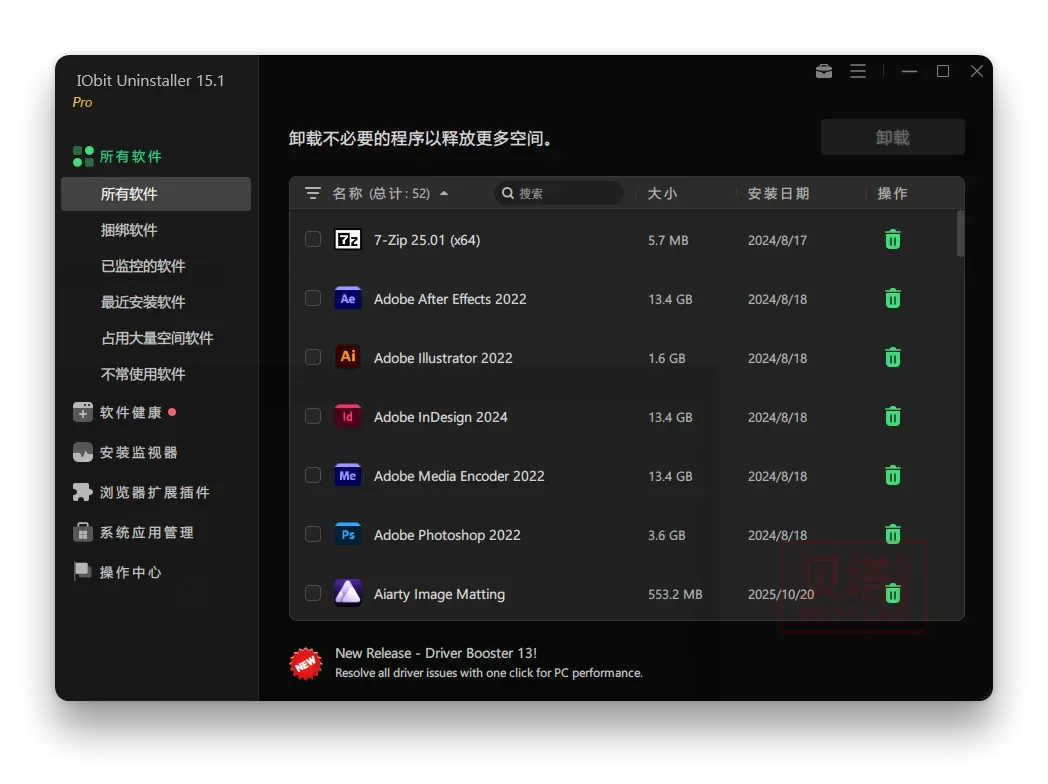Select Adobe Photoshop 2022 checkbox

tap(313, 534)
